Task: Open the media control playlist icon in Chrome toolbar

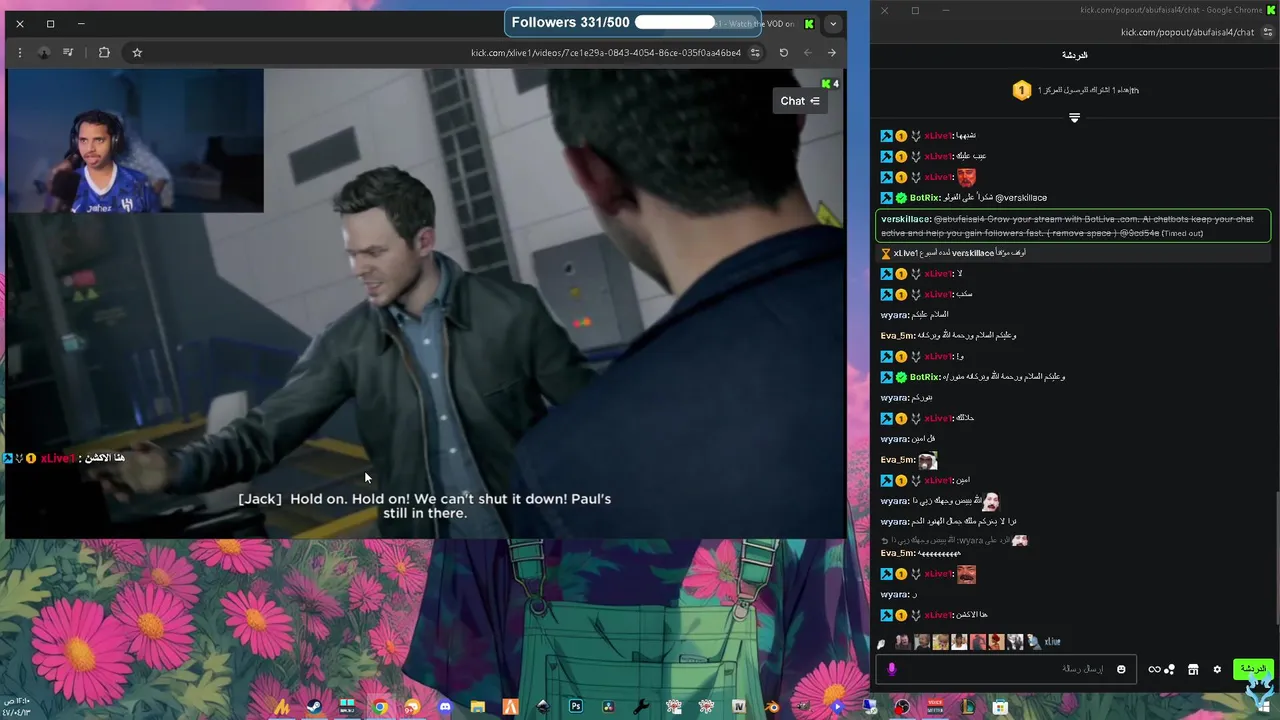Action: (68, 53)
